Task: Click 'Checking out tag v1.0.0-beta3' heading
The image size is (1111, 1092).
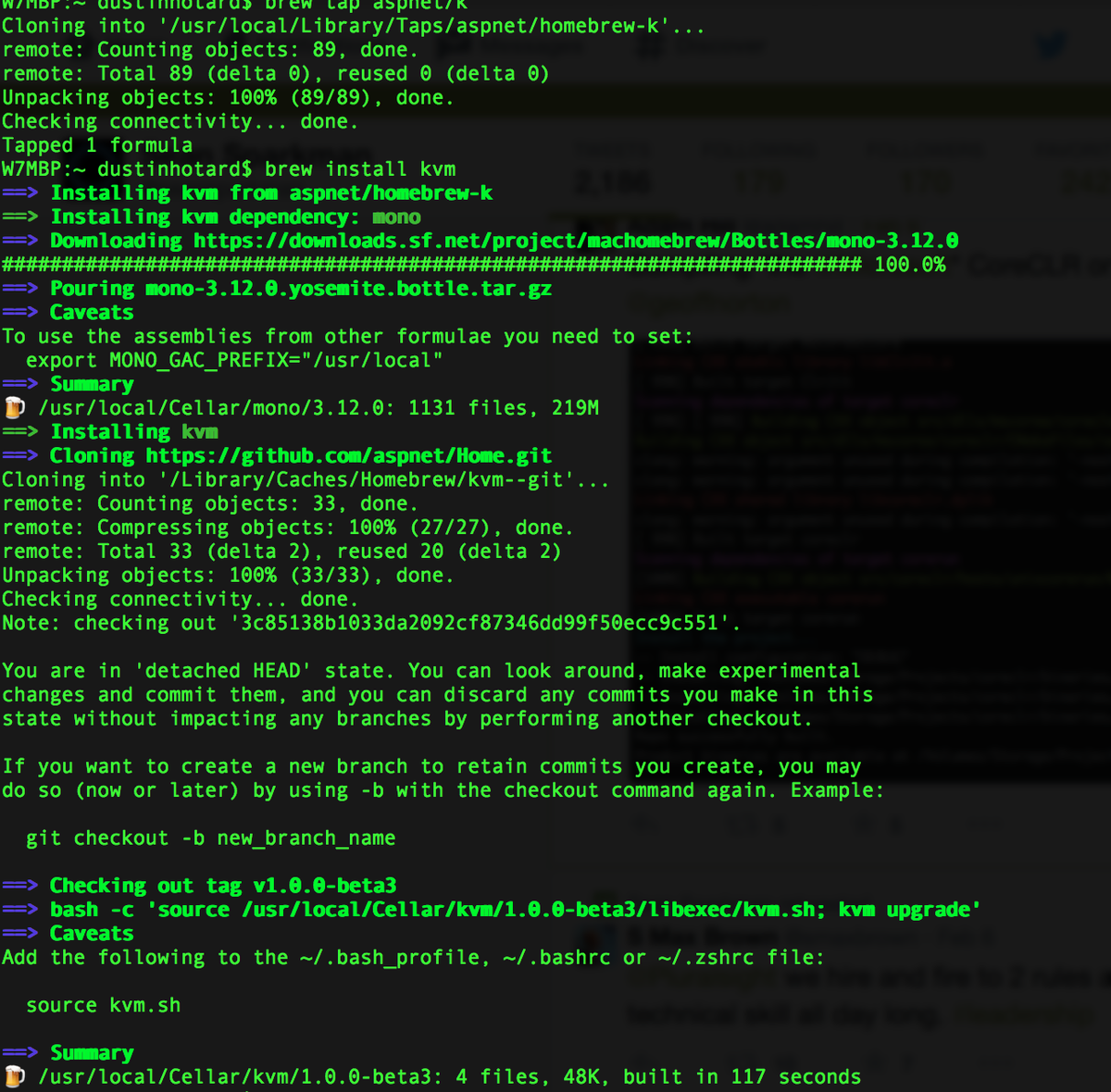Action: [223, 886]
